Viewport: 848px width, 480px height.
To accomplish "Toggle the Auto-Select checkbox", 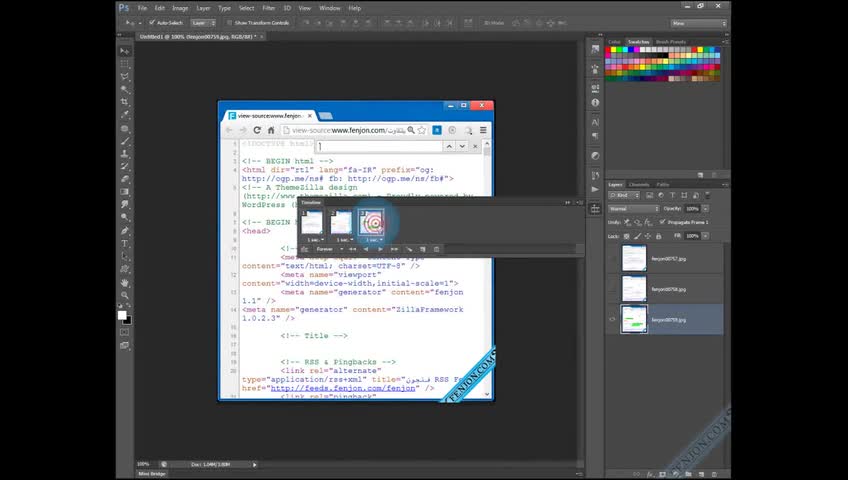I will tap(152, 23).
